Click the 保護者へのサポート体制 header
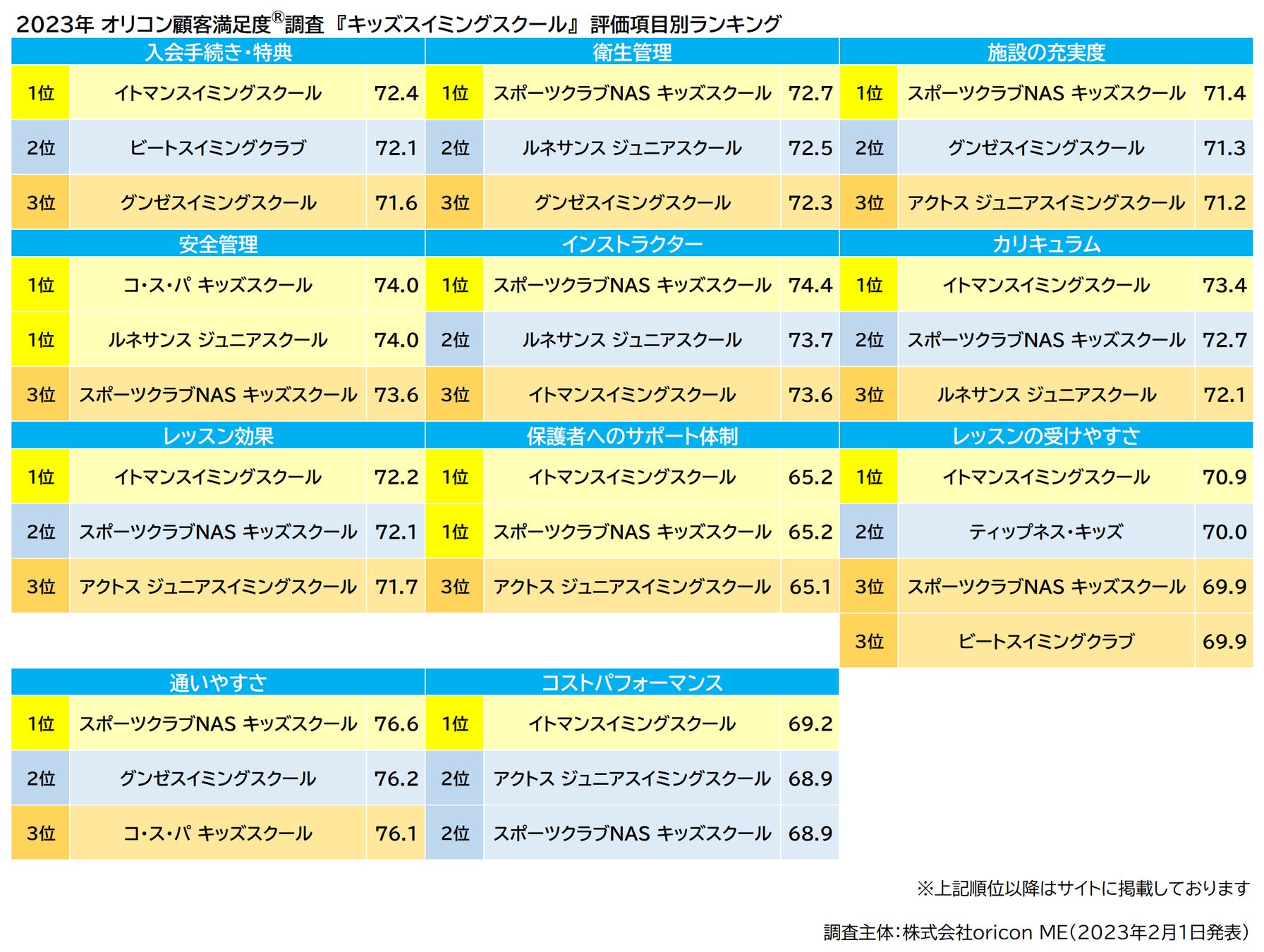The image size is (1264, 952). (632, 436)
